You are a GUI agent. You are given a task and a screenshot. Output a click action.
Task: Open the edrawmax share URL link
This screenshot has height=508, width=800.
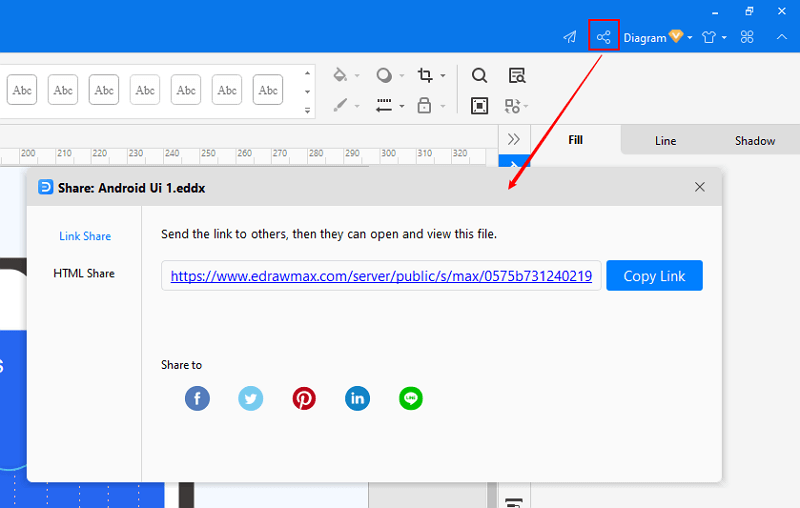381,276
